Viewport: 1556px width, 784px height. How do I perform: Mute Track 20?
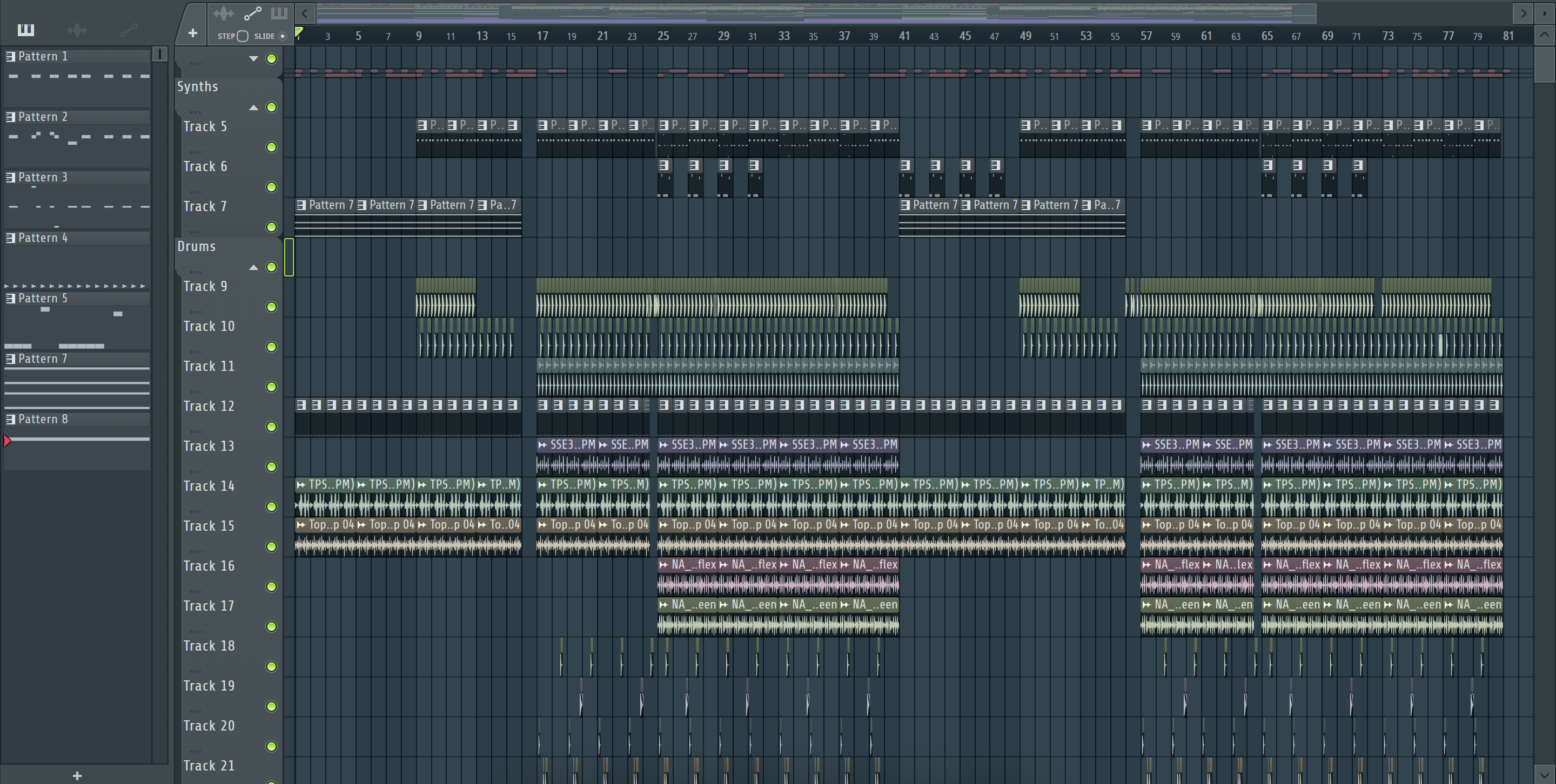coord(272,747)
